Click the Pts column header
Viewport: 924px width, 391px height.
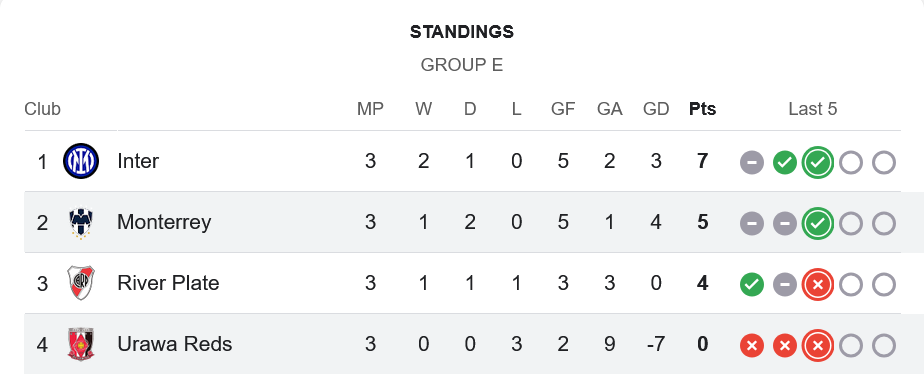tap(702, 109)
